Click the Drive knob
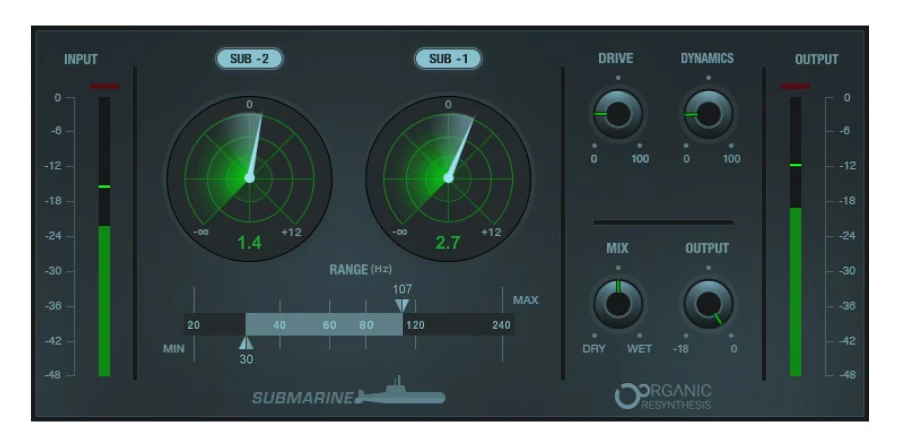The width and height of the screenshot is (900, 447). pyautogui.click(x=617, y=114)
